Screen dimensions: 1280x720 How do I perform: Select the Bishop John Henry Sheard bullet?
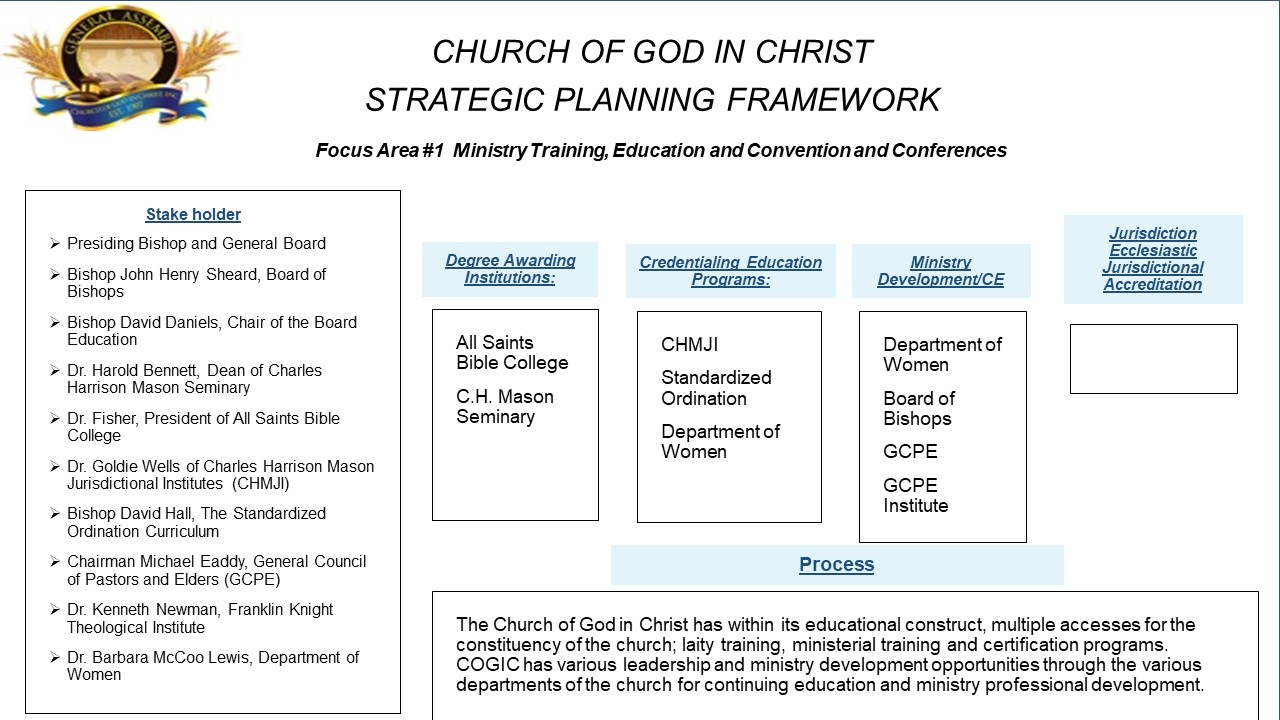196,283
